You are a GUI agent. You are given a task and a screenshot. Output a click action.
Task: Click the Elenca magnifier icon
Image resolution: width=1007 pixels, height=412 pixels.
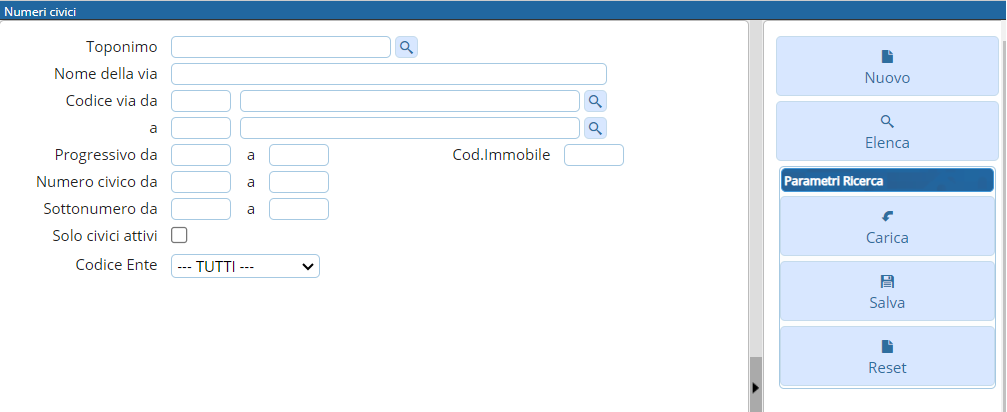point(887,121)
